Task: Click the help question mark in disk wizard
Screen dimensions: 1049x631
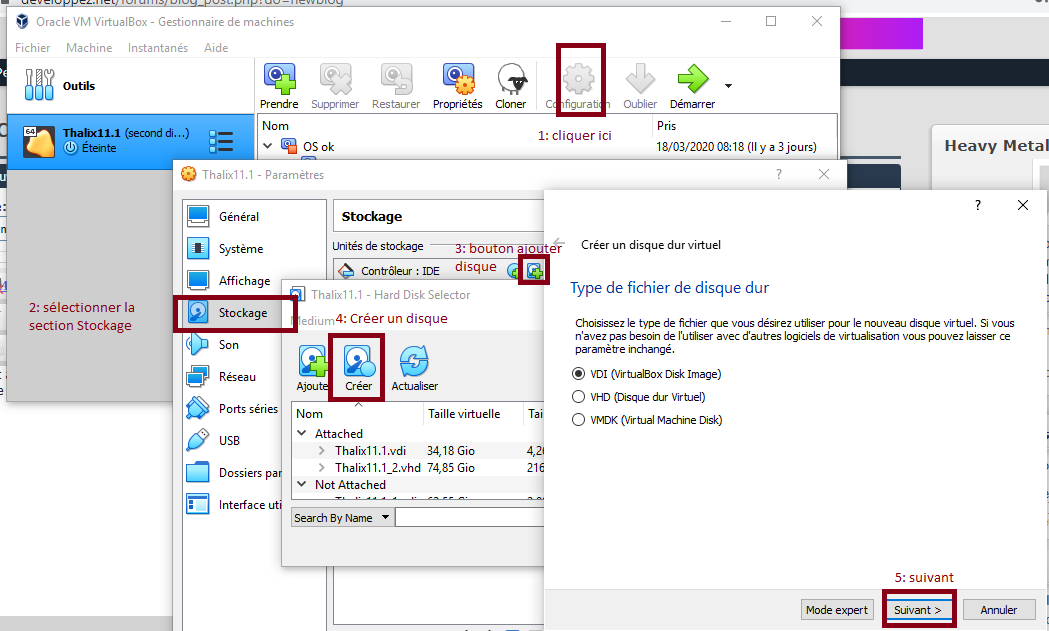Action: 977,205
